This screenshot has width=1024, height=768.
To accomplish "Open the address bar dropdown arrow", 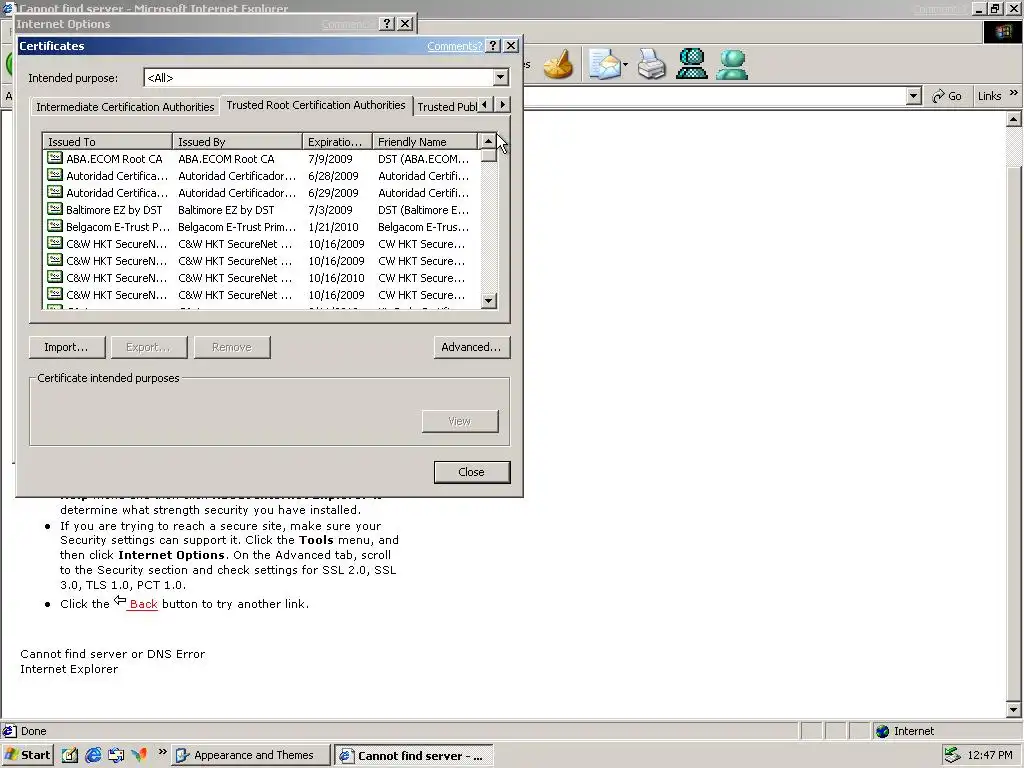I will click(x=913, y=97).
